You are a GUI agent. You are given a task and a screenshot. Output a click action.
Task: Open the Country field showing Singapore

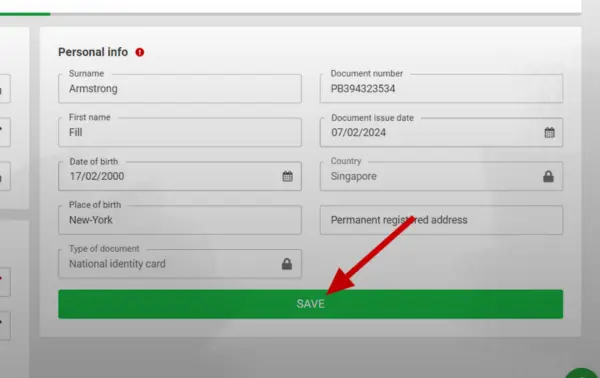(442, 176)
